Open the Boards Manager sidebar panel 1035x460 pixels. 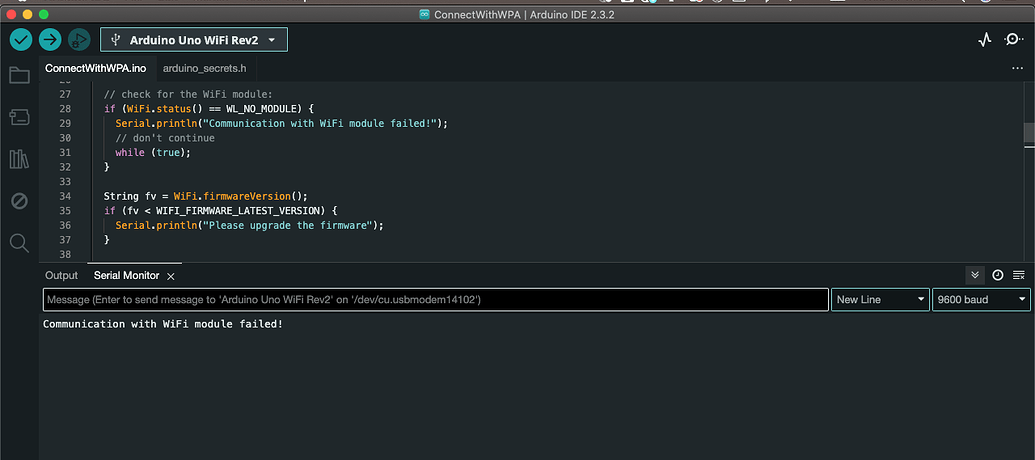19,117
